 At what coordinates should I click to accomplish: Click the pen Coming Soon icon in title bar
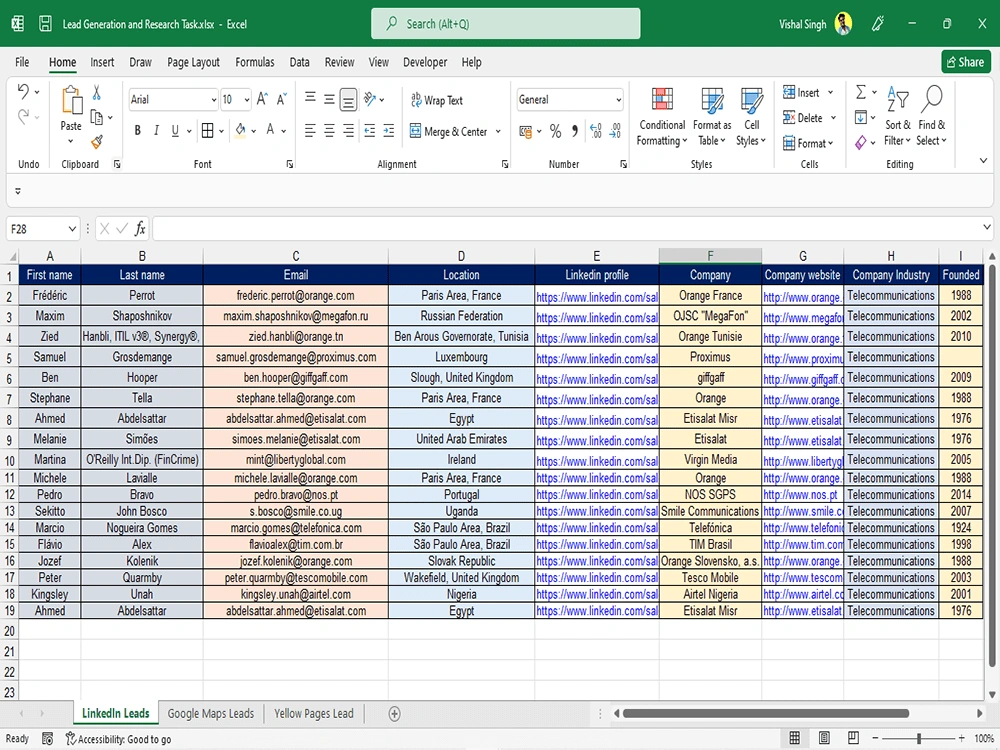pyautogui.click(x=878, y=24)
